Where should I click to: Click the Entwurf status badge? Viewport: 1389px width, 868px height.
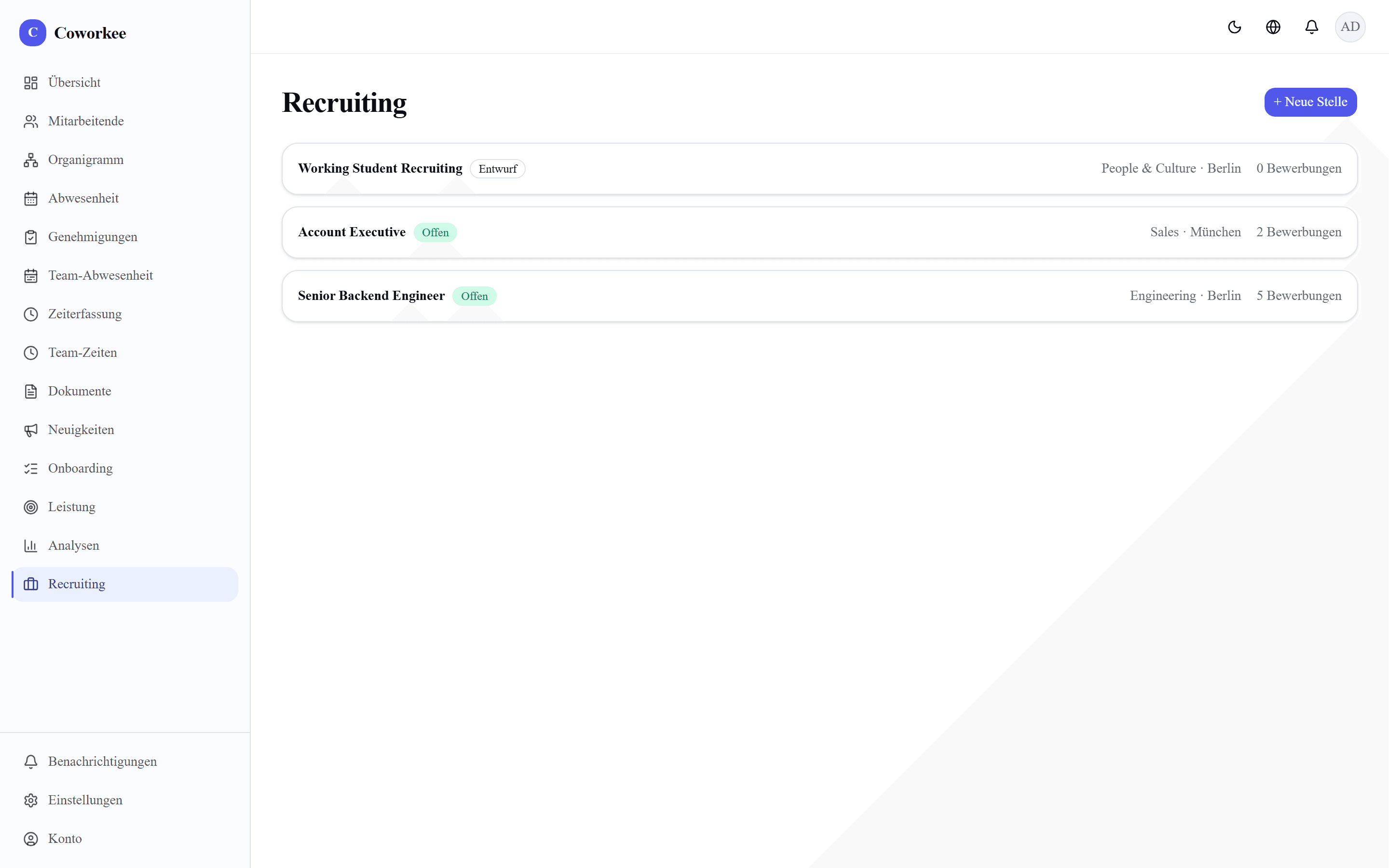pos(498,169)
